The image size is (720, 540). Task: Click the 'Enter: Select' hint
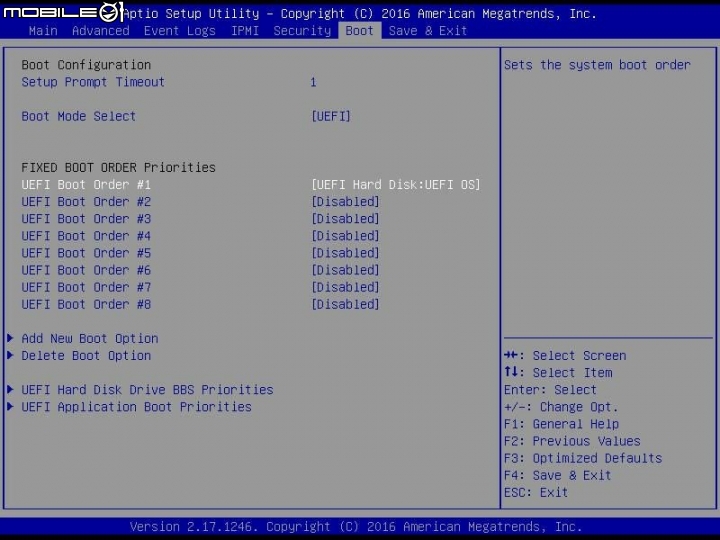[x=550, y=390]
